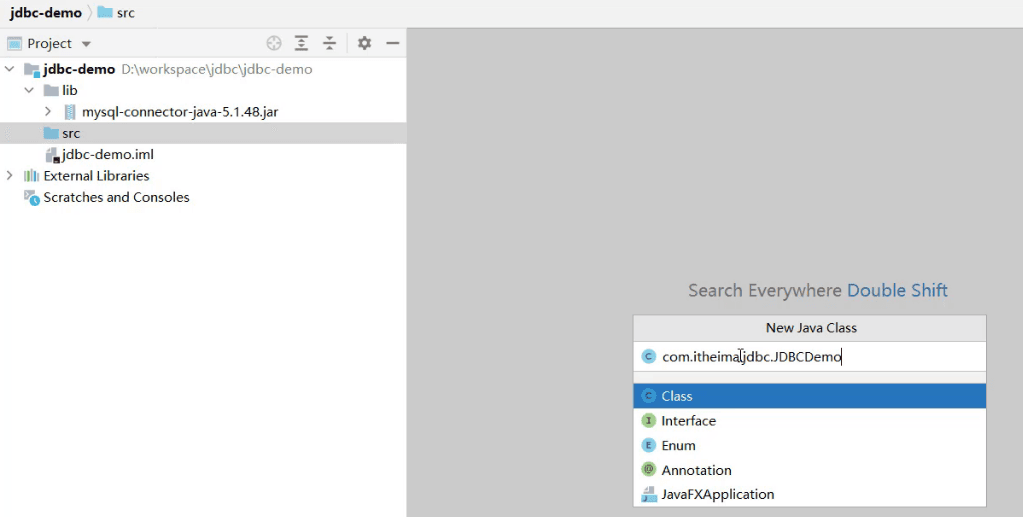The height and width of the screenshot is (517, 1023).
Task: Open Scratches and Consoles
Action: [116, 198]
